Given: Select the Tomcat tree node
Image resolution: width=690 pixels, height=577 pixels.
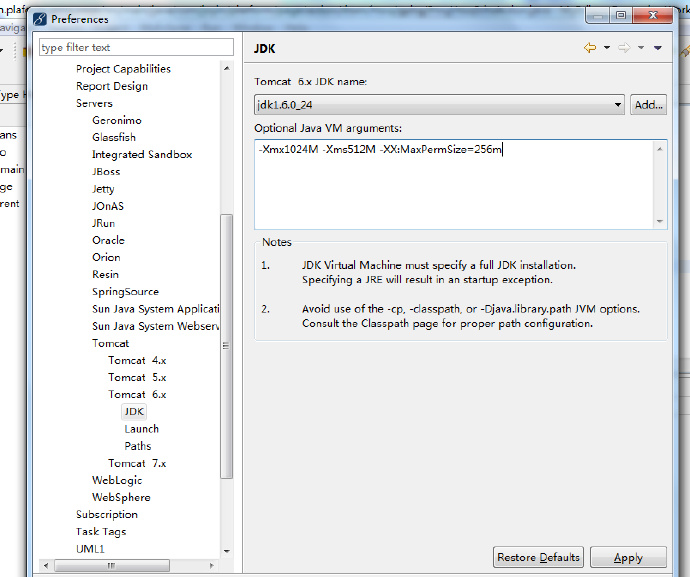Looking at the screenshot, I should (110, 343).
